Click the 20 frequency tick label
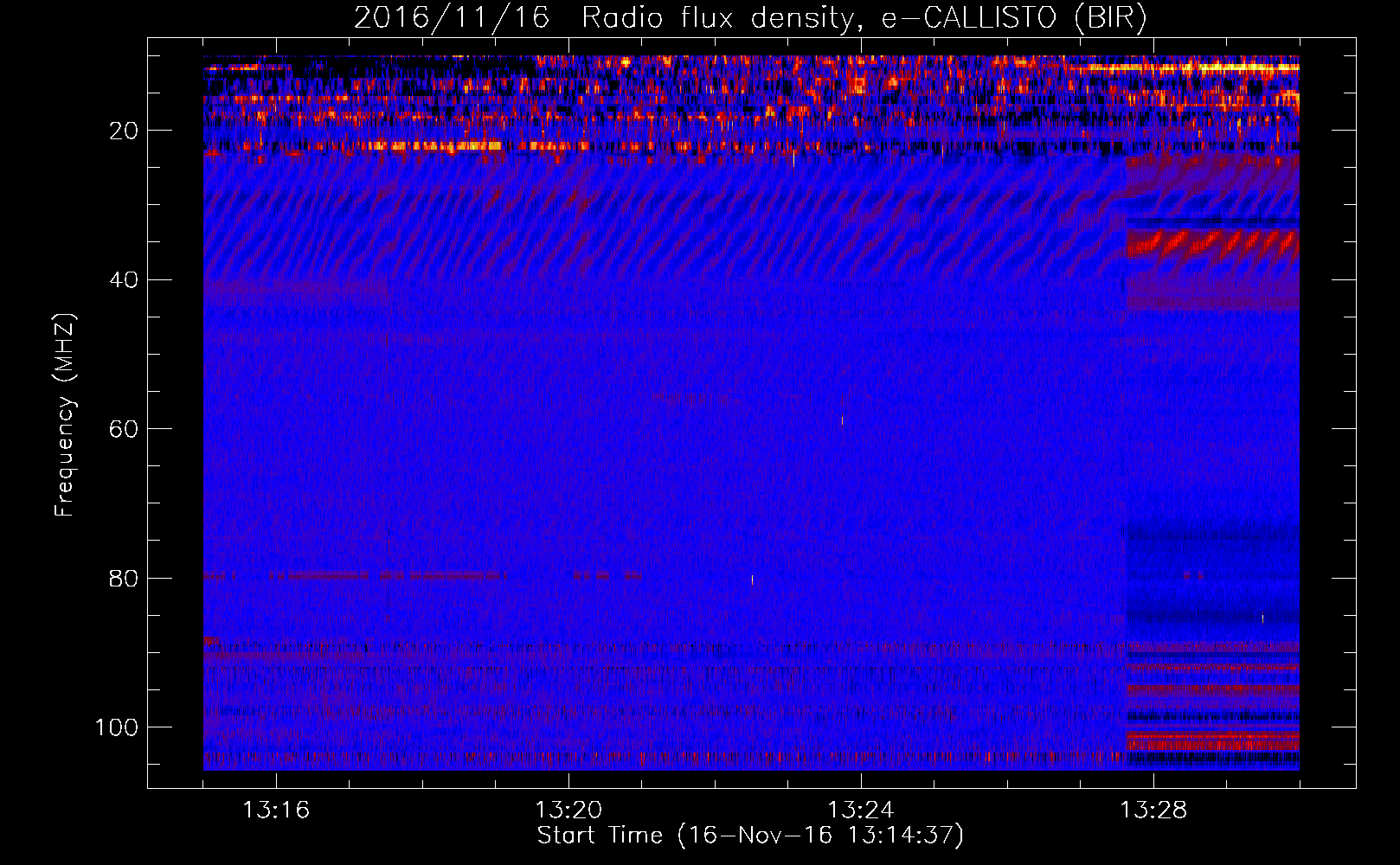This screenshot has height=865, width=1400. 124,131
